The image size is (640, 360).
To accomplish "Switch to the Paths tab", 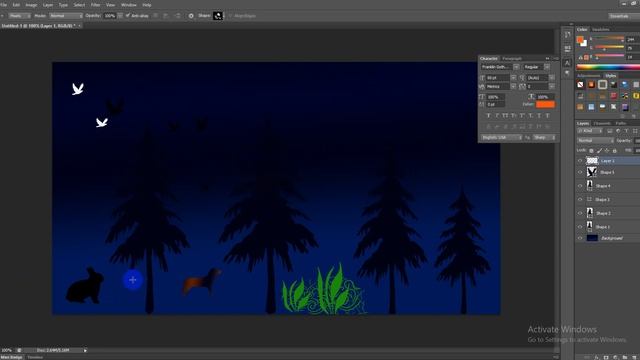I will tap(620, 123).
